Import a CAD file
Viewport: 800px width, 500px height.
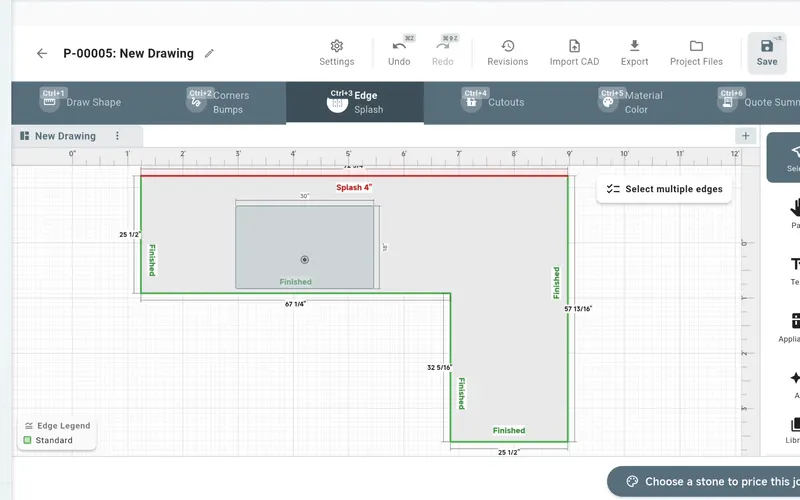point(574,53)
